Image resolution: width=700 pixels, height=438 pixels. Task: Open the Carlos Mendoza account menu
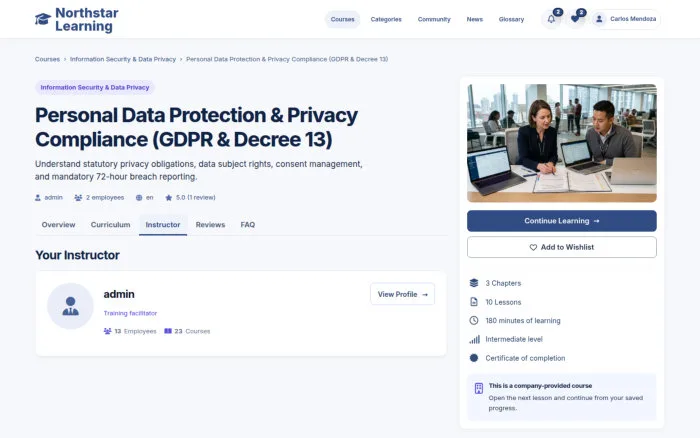(x=626, y=19)
